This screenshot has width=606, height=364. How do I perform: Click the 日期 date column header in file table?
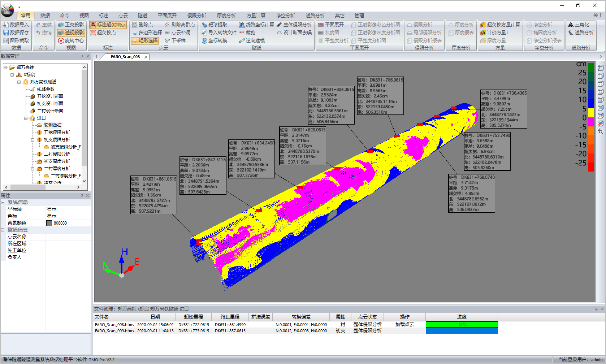point(155,317)
